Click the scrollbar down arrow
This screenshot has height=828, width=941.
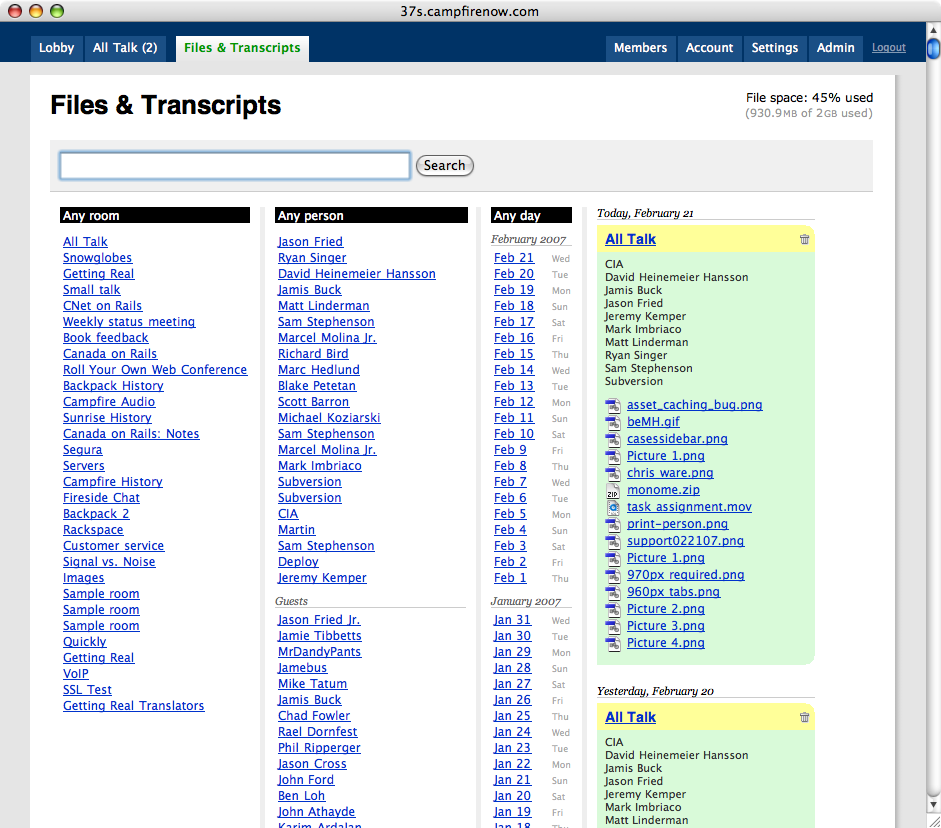tap(933, 805)
